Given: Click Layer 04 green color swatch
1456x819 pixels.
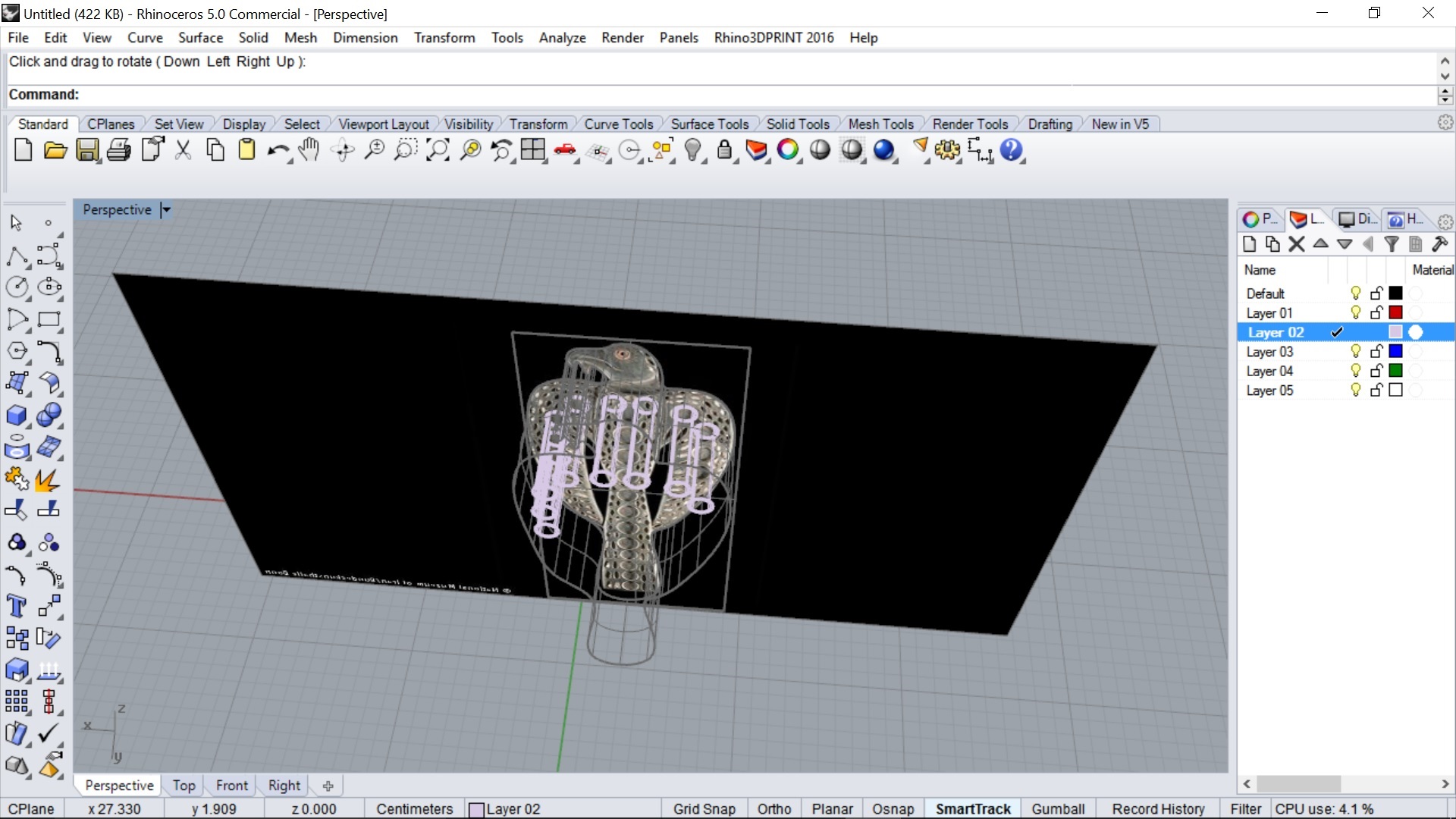Looking at the screenshot, I should tap(1395, 371).
